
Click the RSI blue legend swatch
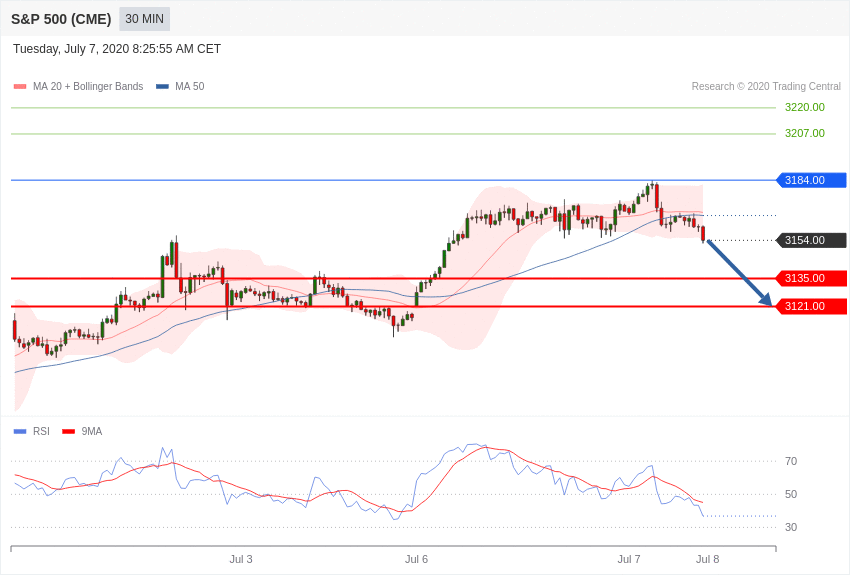[20, 431]
